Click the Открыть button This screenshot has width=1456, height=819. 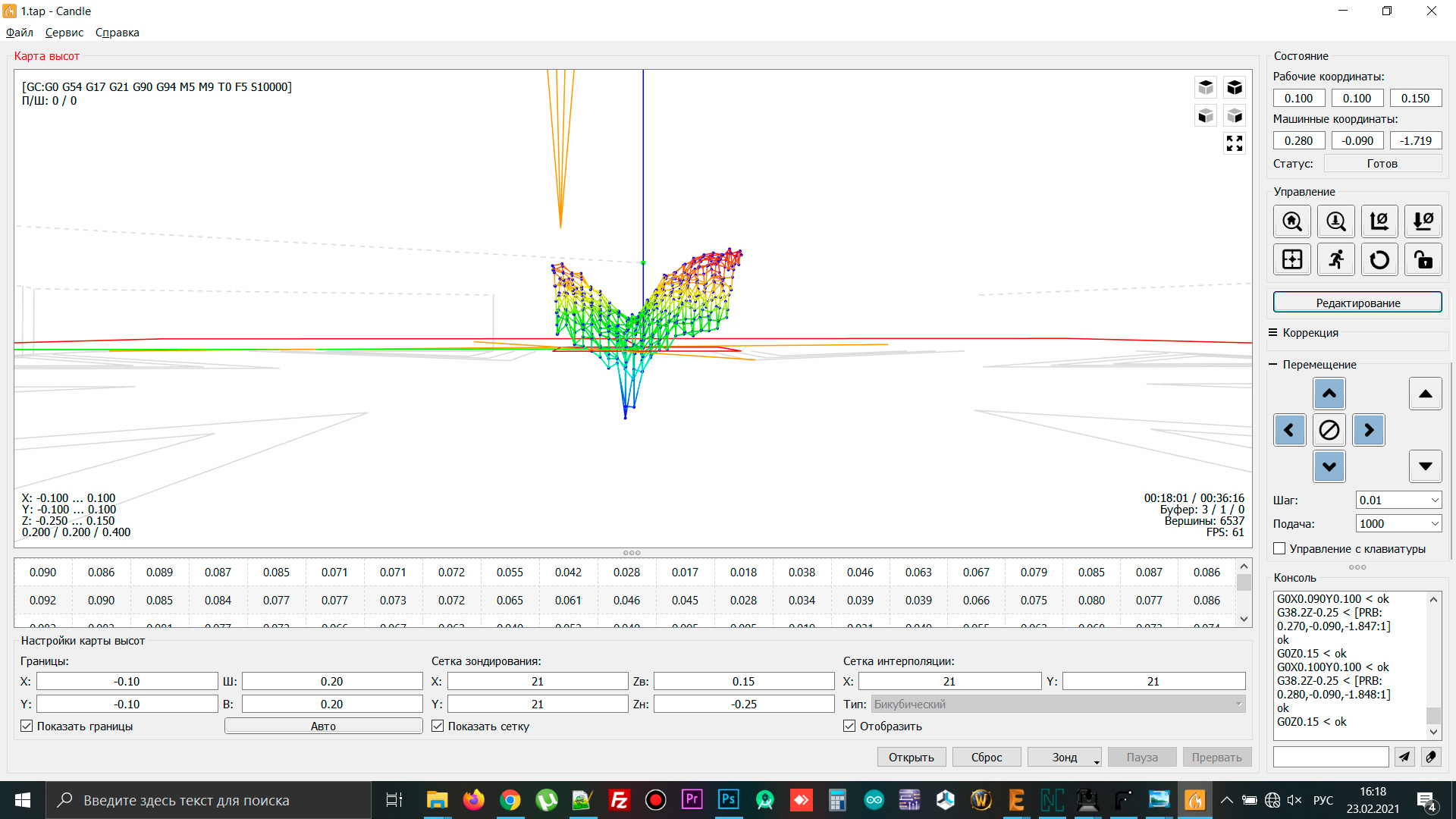click(912, 758)
